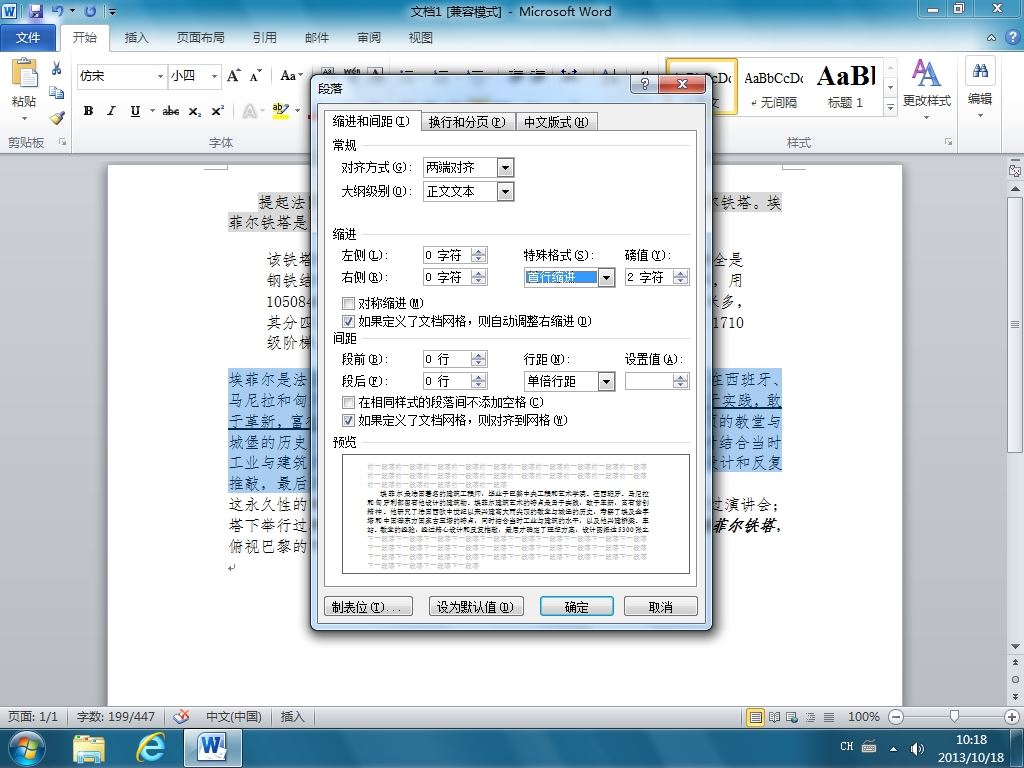Image resolution: width=1024 pixels, height=768 pixels.
Task: Click the 确定 button
Action: (x=577, y=607)
